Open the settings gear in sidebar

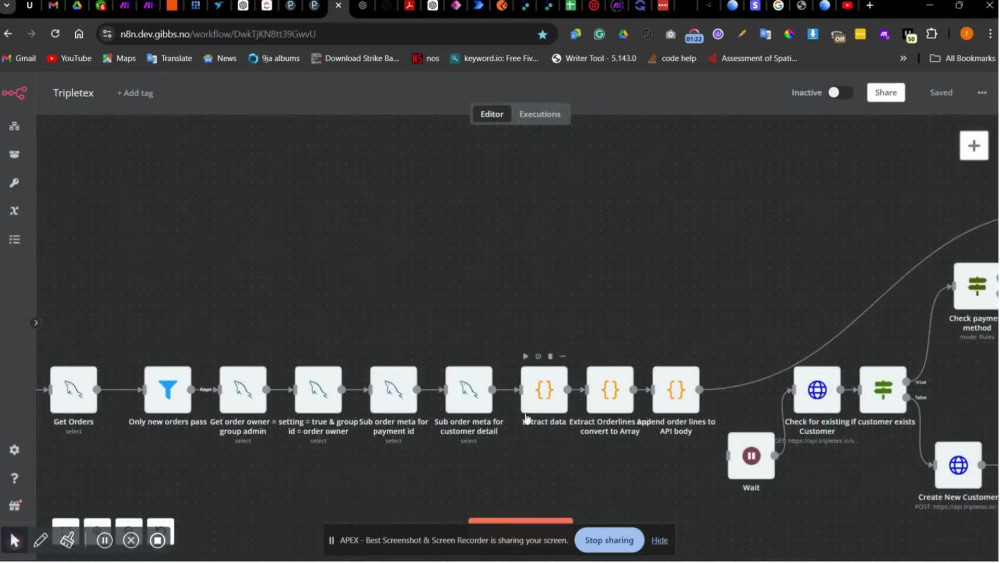14,450
